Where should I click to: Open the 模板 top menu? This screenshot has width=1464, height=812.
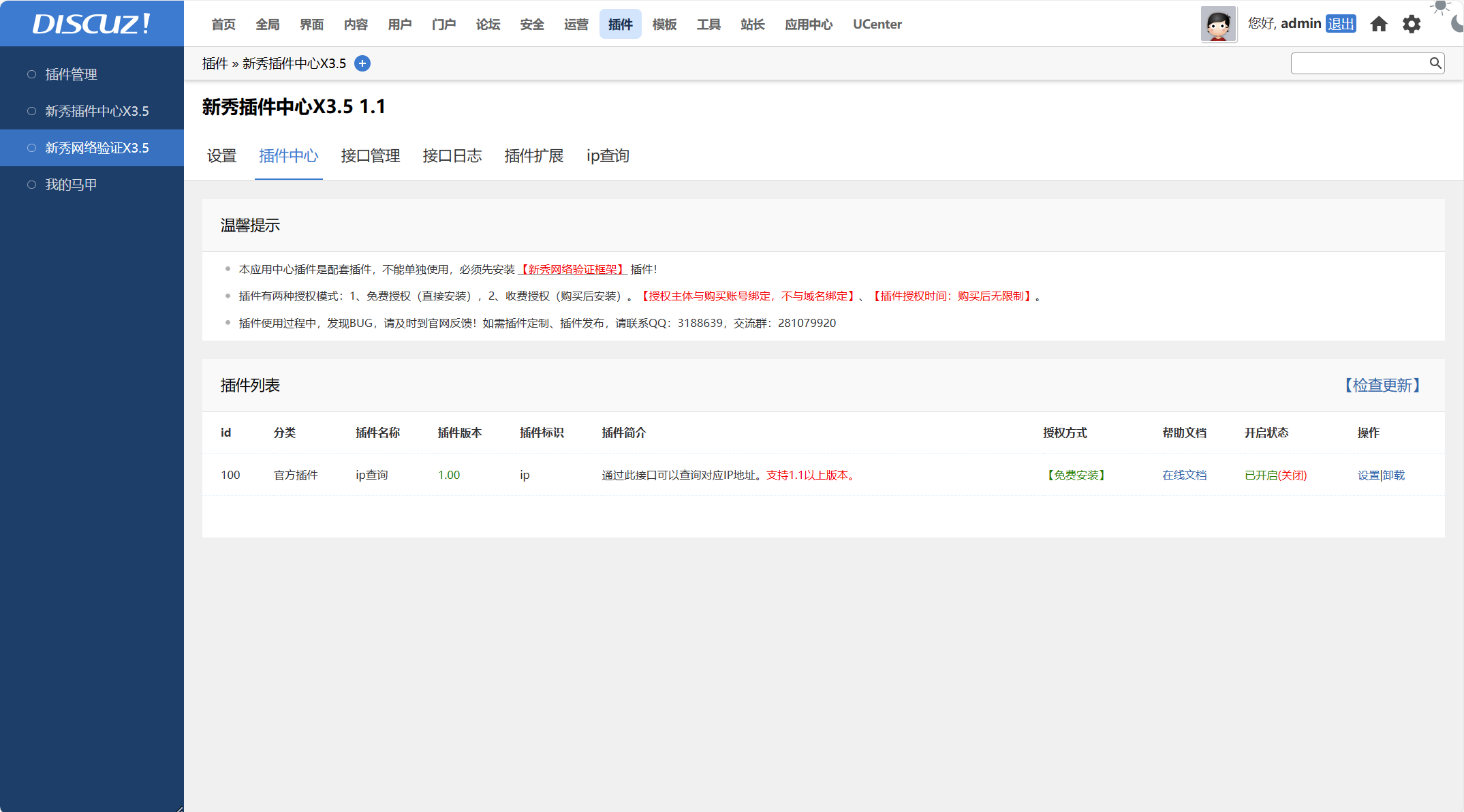(664, 25)
